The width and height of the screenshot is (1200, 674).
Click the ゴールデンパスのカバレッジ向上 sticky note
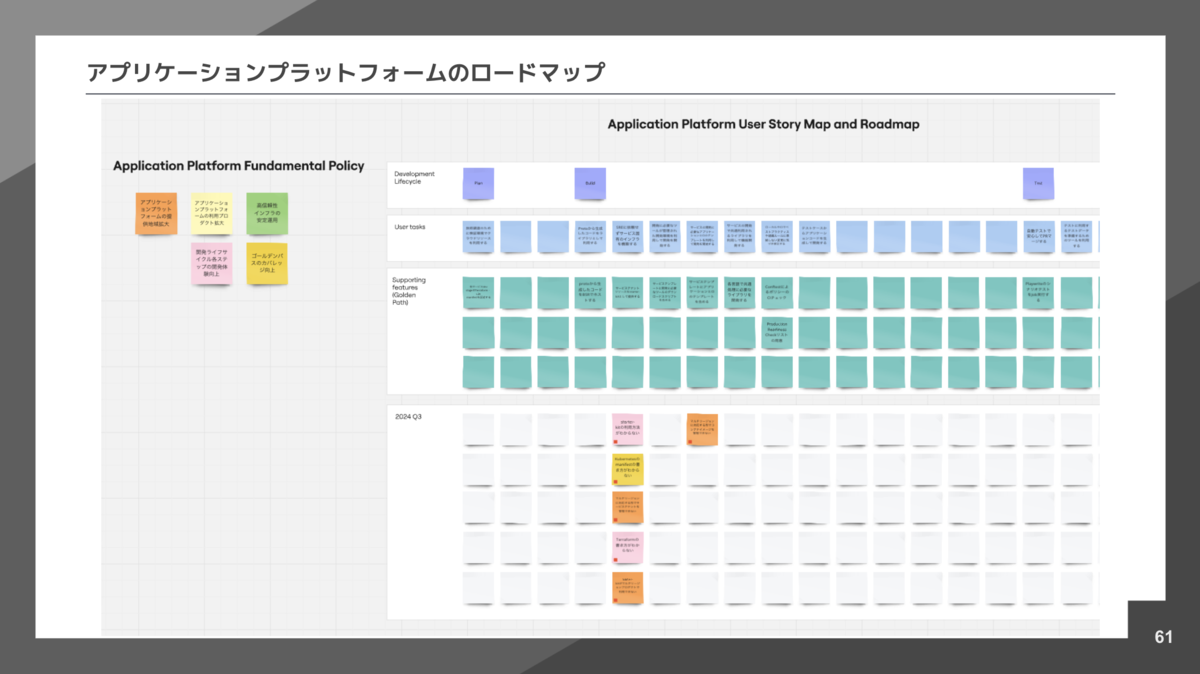coord(266,264)
